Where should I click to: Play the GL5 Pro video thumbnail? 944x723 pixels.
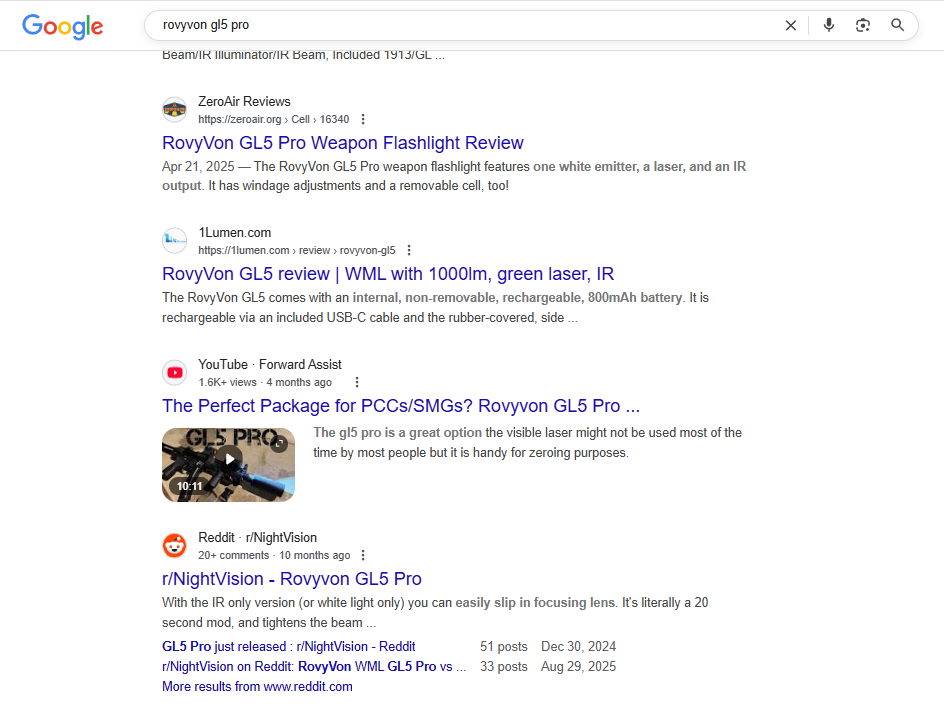(x=228, y=465)
